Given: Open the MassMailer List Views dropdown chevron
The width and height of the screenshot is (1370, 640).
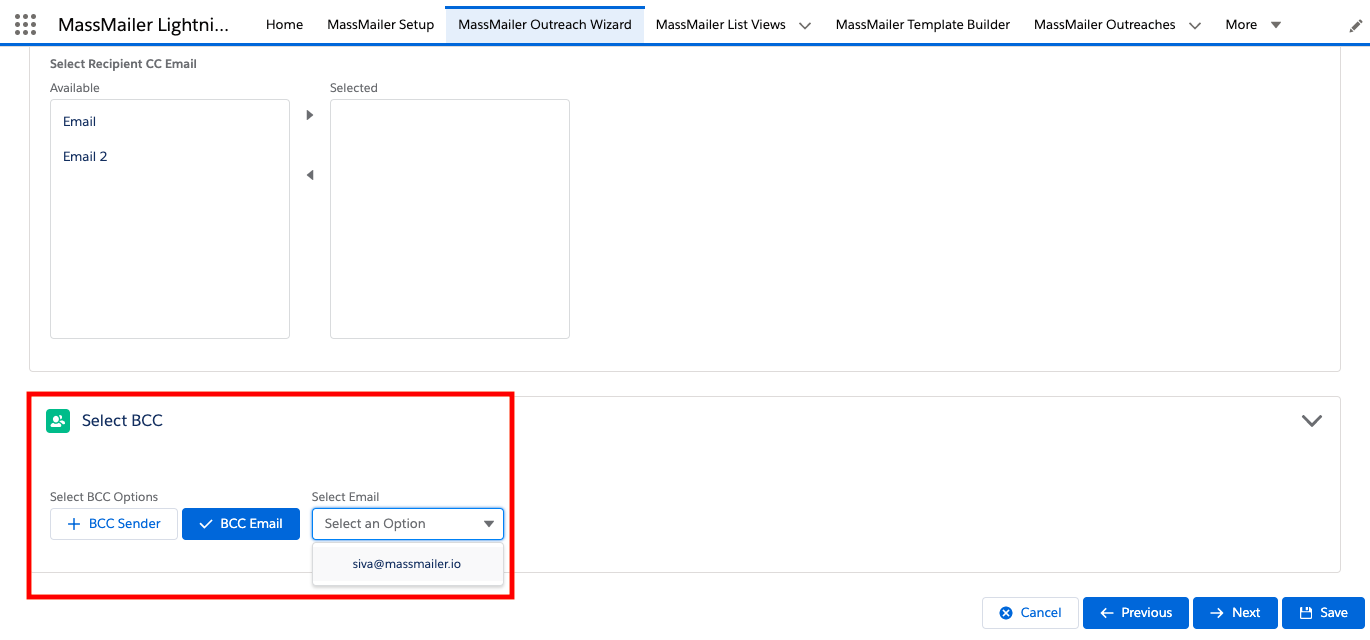Looking at the screenshot, I should (805, 25).
